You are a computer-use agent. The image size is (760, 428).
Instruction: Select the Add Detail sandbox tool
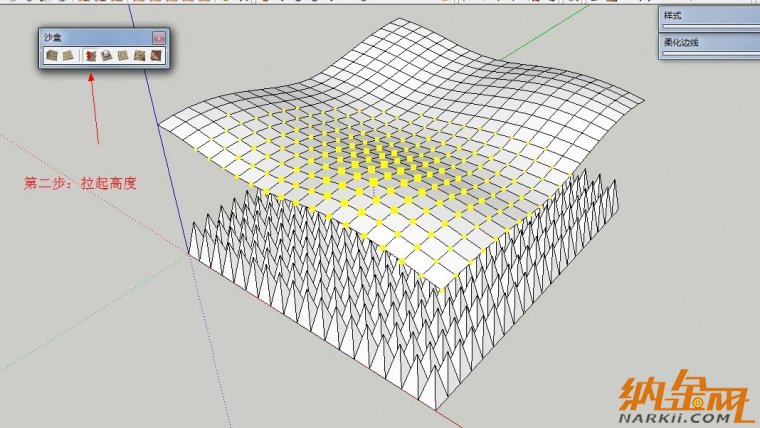click(139, 56)
